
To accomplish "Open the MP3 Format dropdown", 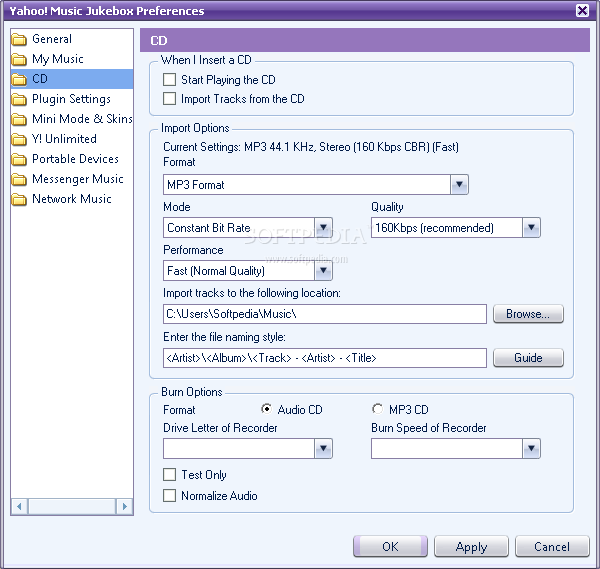I will (459, 185).
